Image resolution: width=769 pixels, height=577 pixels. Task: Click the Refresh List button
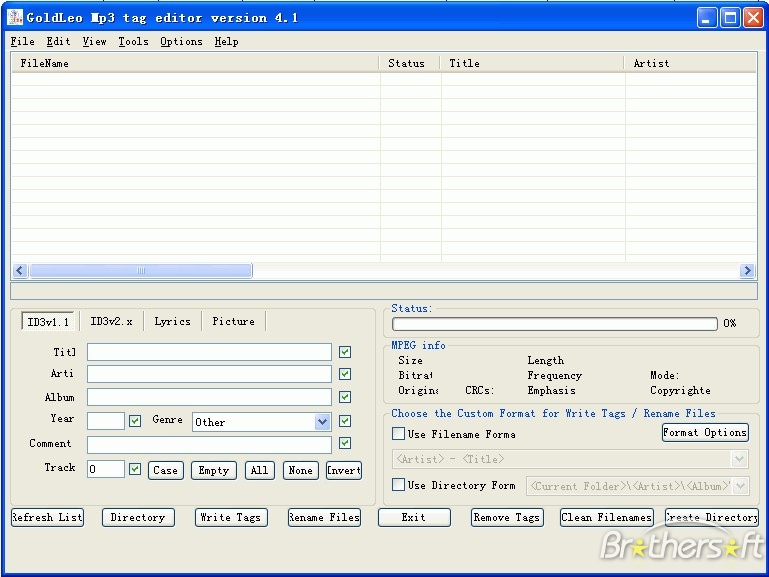[47, 517]
